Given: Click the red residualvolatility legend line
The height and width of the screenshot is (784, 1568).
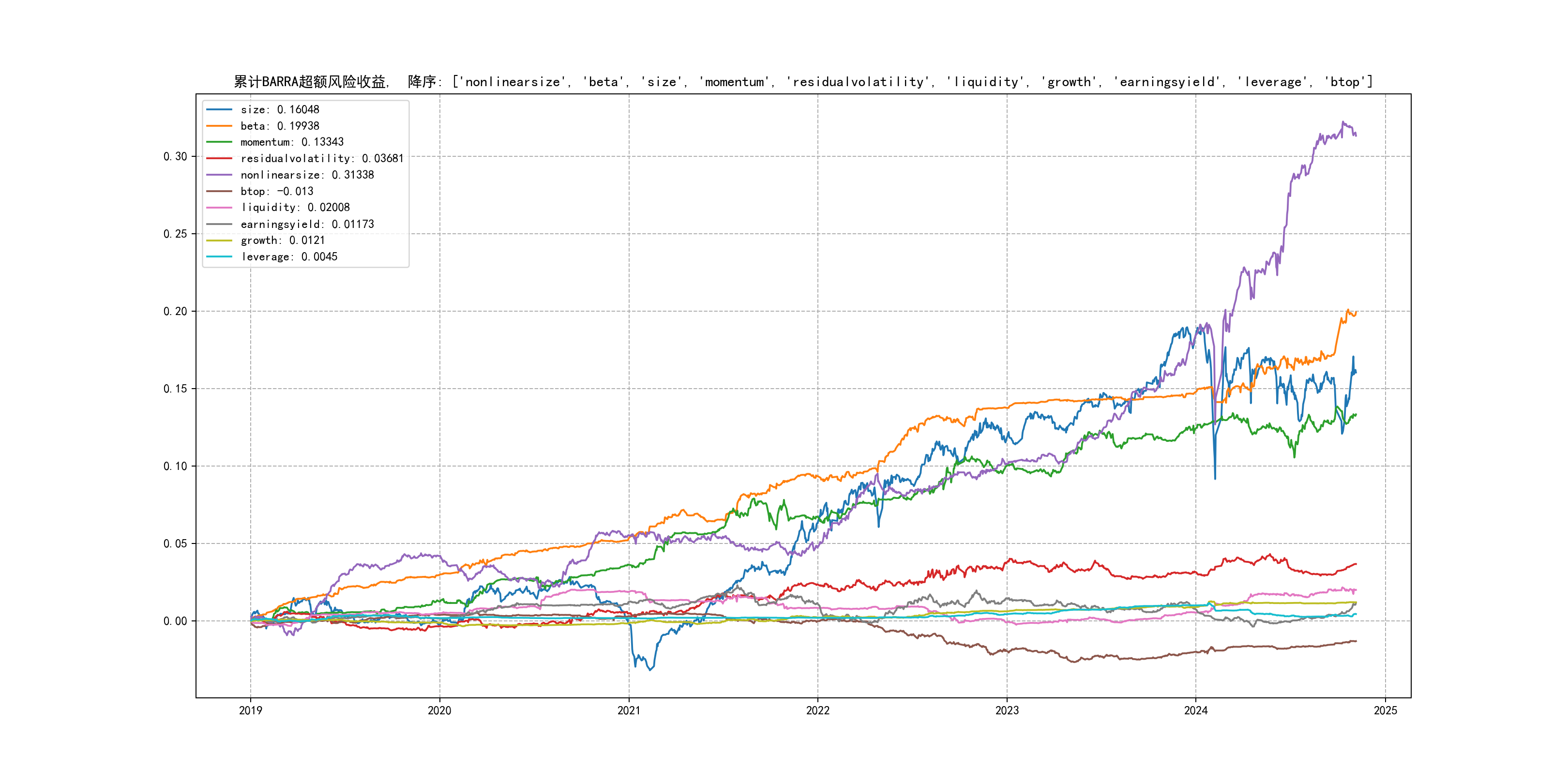Looking at the screenshot, I should point(219,158).
